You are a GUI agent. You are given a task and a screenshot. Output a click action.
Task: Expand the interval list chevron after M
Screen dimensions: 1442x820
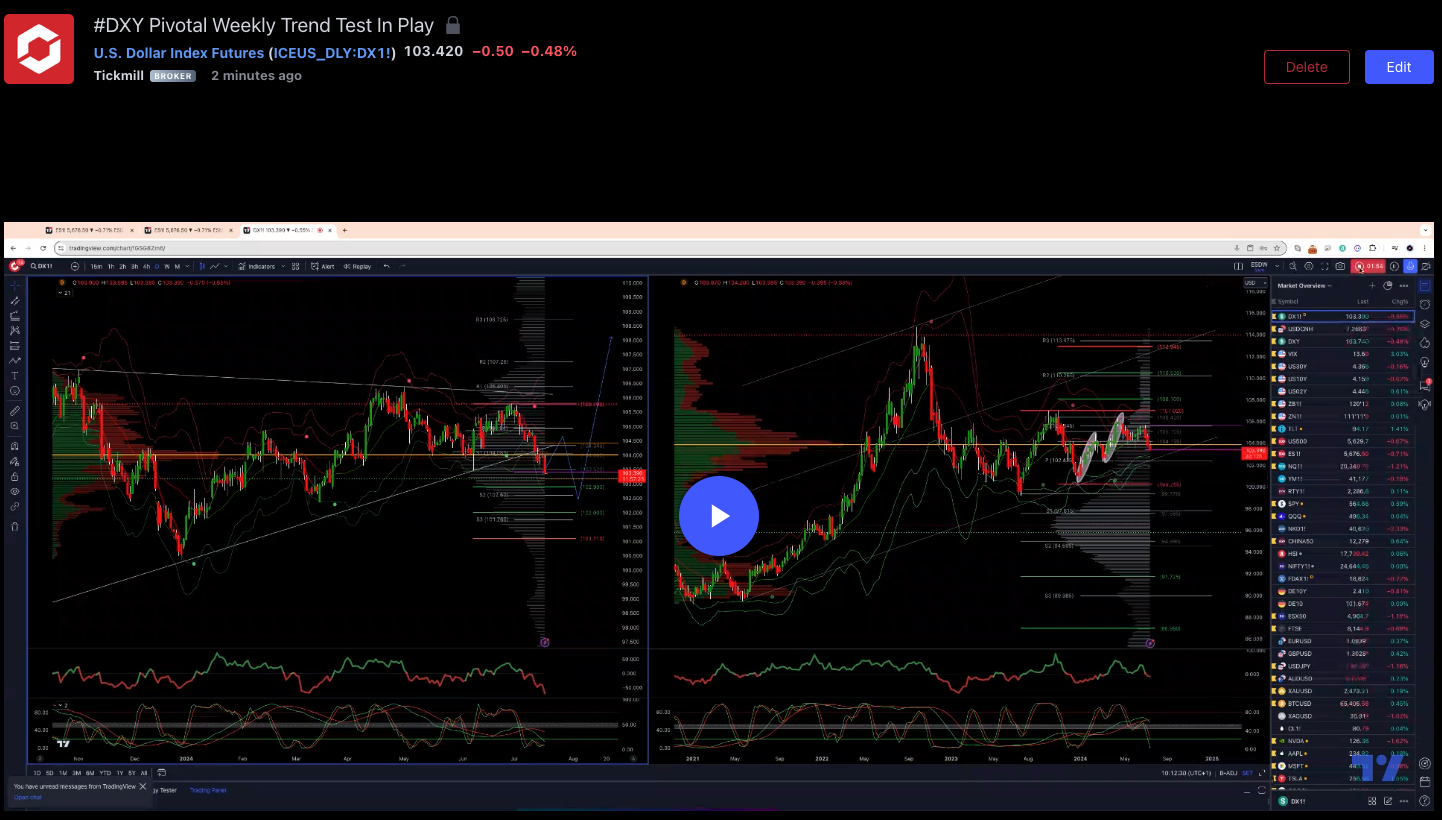[x=187, y=266]
